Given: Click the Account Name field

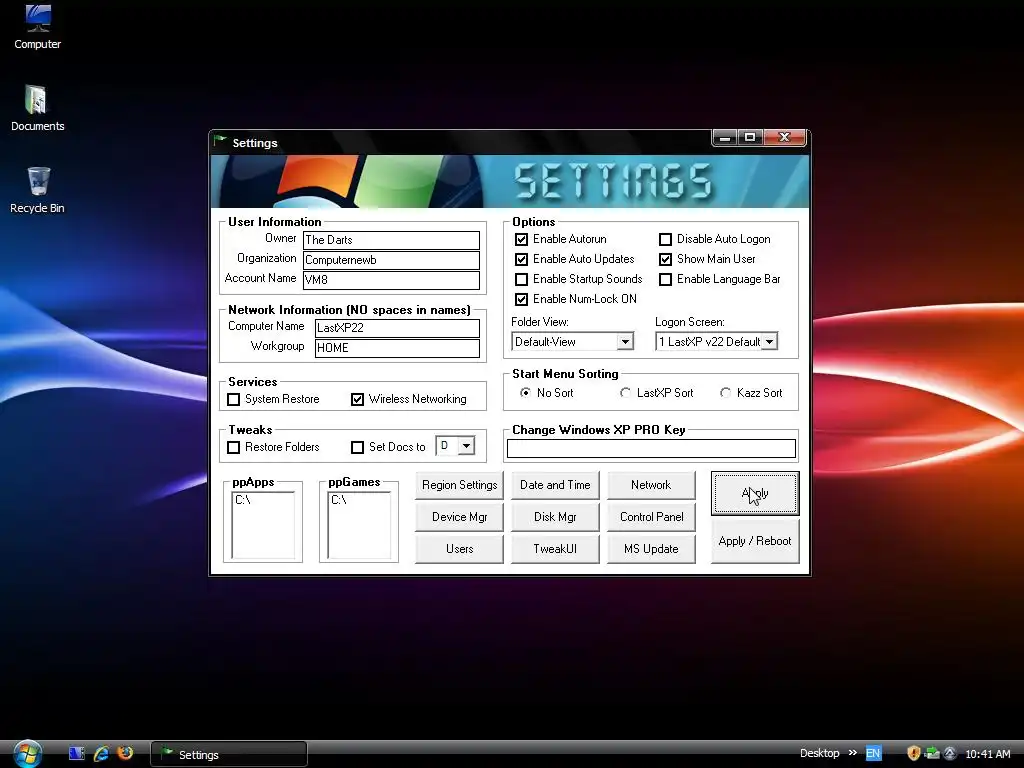Looking at the screenshot, I should pyautogui.click(x=391, y=280).
